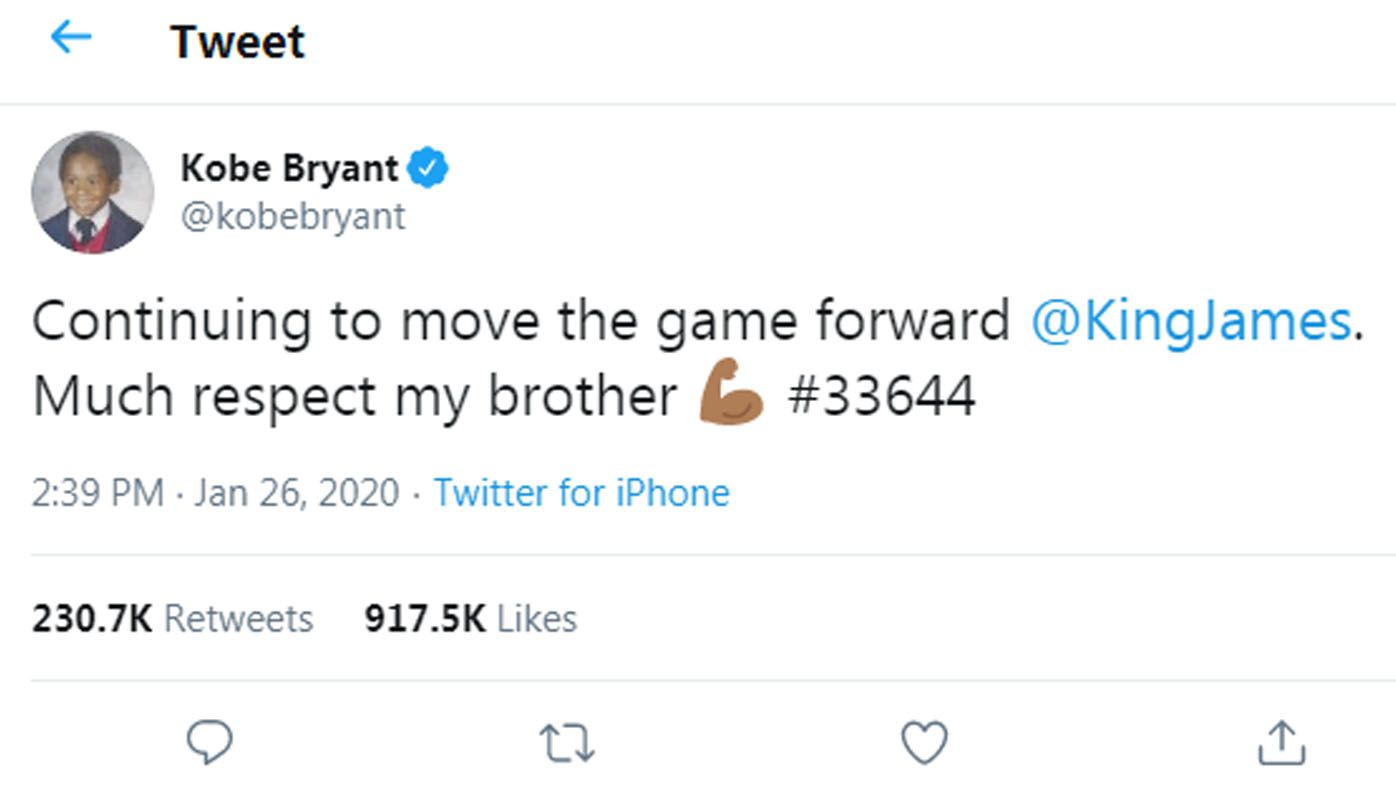
Task: Open the @KingJames mention
Action: tap(1190, 322)
